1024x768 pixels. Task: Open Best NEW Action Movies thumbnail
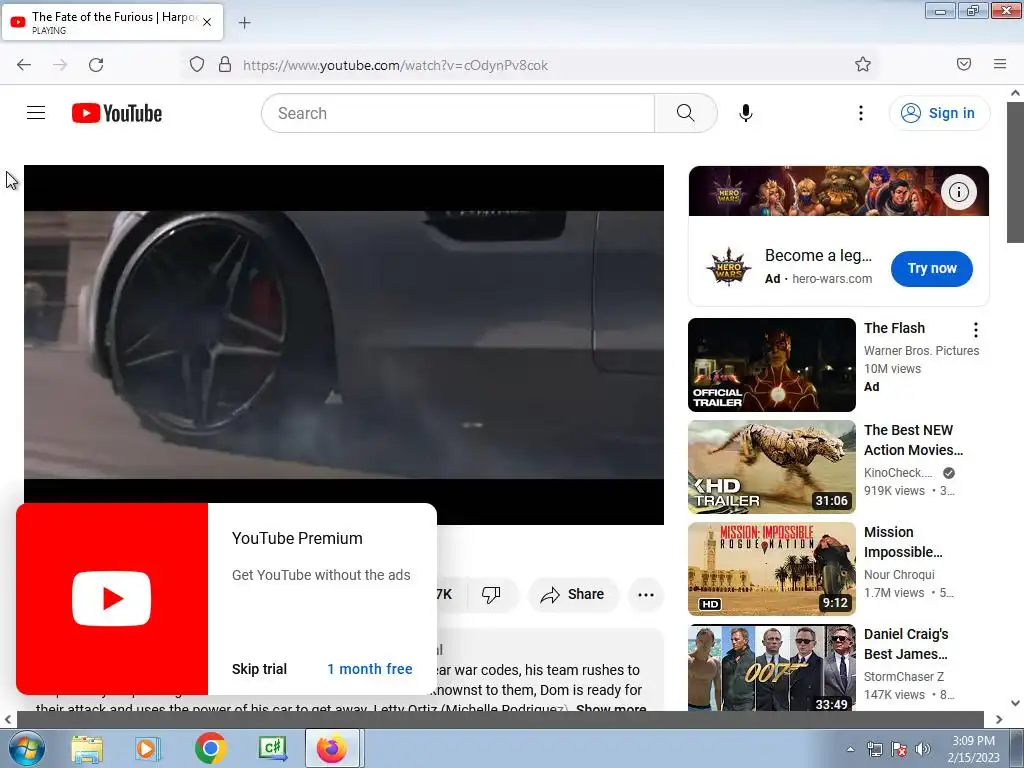[772, 467]
